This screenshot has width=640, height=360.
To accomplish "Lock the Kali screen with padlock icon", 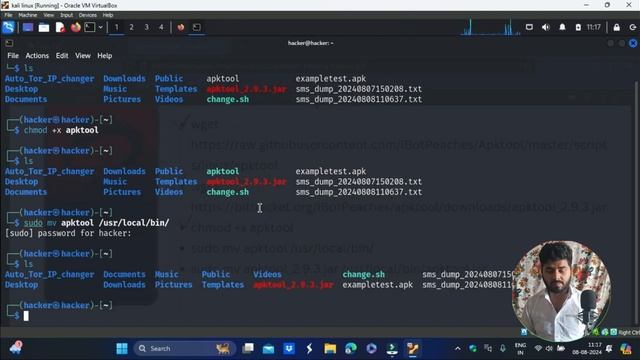I will click(x=617, y=27).
